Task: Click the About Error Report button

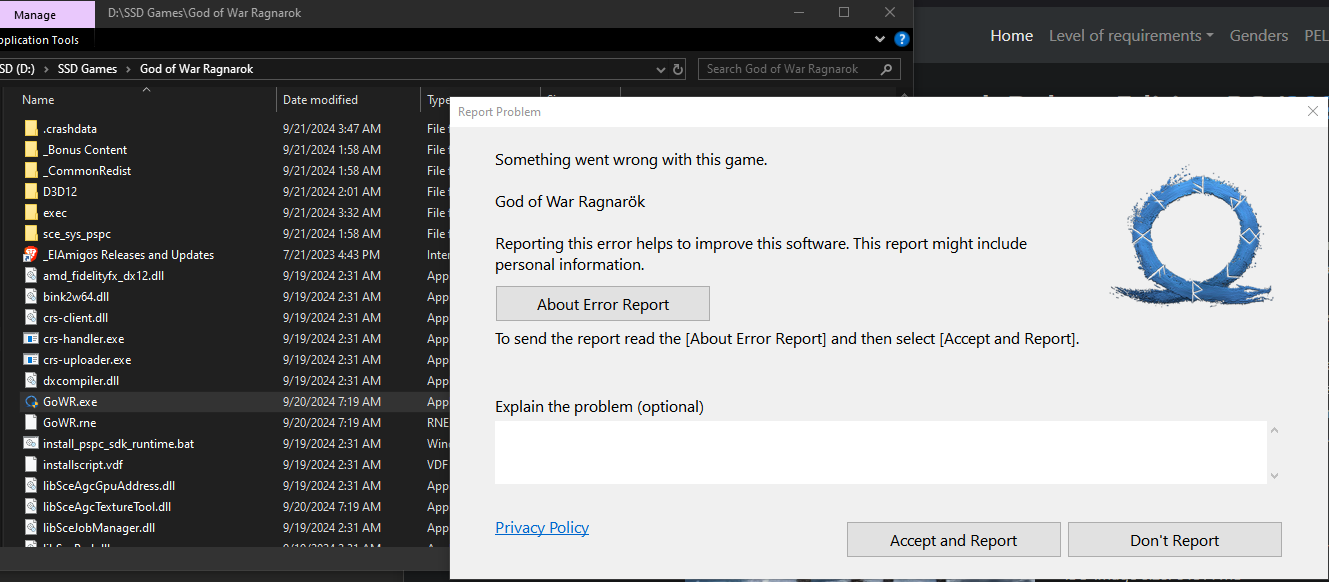Action: [603, 304]
